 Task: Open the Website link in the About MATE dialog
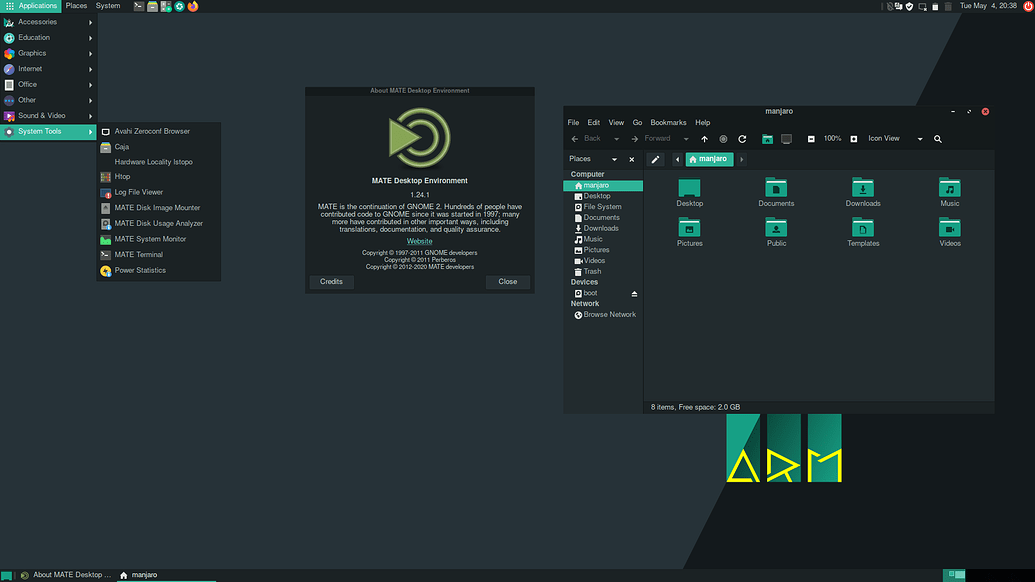[419, 240]
